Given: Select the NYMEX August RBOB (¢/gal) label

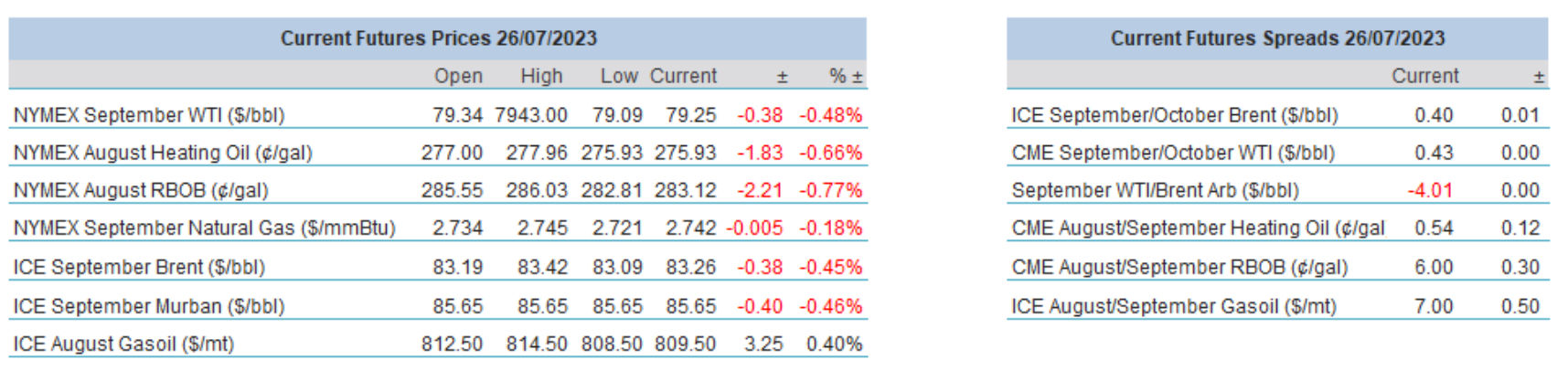Looking at the screenshot, I should 141,190.
